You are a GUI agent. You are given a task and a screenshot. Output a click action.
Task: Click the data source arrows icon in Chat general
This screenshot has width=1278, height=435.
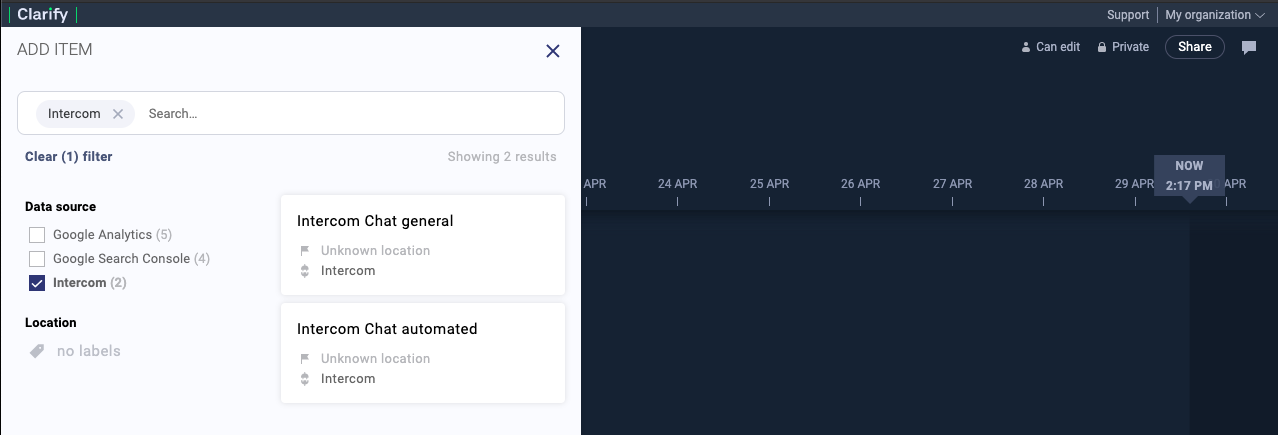(305, 271)
